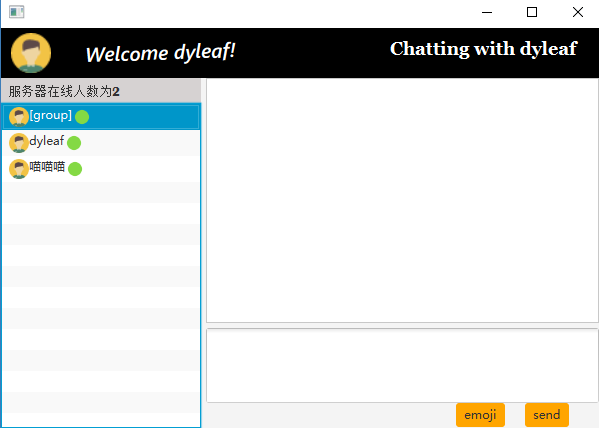Click the 服务器在线人数为2 status label
This screenshot has height=428, width=599.
click(64, 91)
